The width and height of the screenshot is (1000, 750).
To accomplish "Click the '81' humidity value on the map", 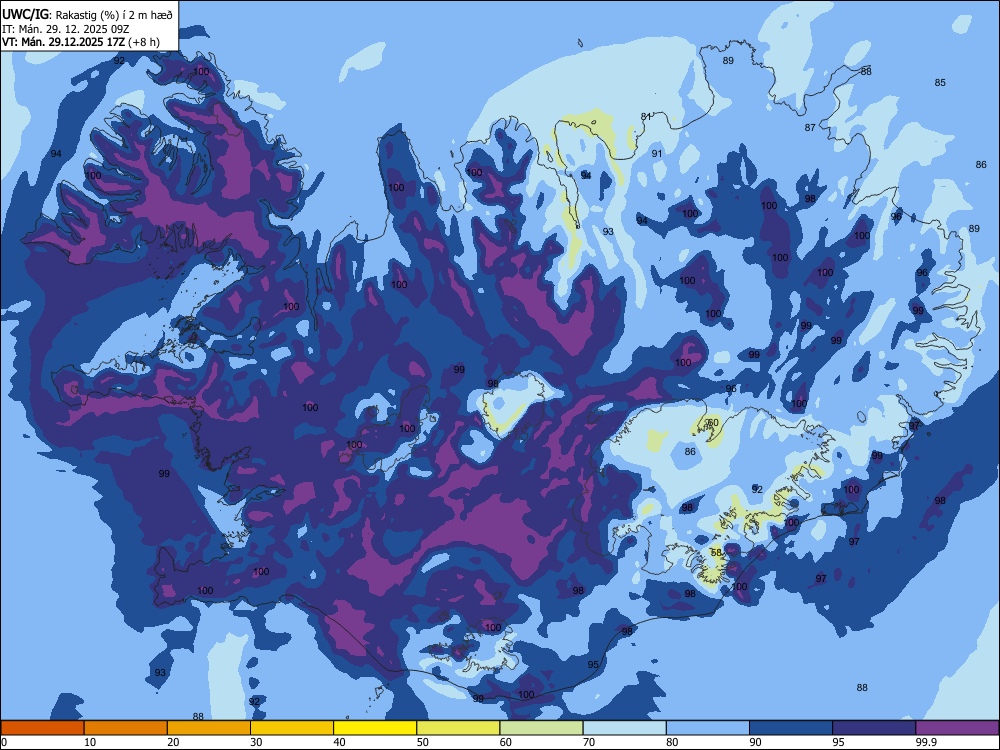I will click(x=646, y=117).
